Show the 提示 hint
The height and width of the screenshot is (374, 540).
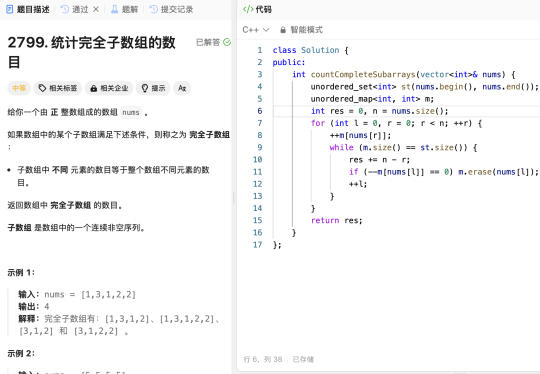[x=153, y=88]
